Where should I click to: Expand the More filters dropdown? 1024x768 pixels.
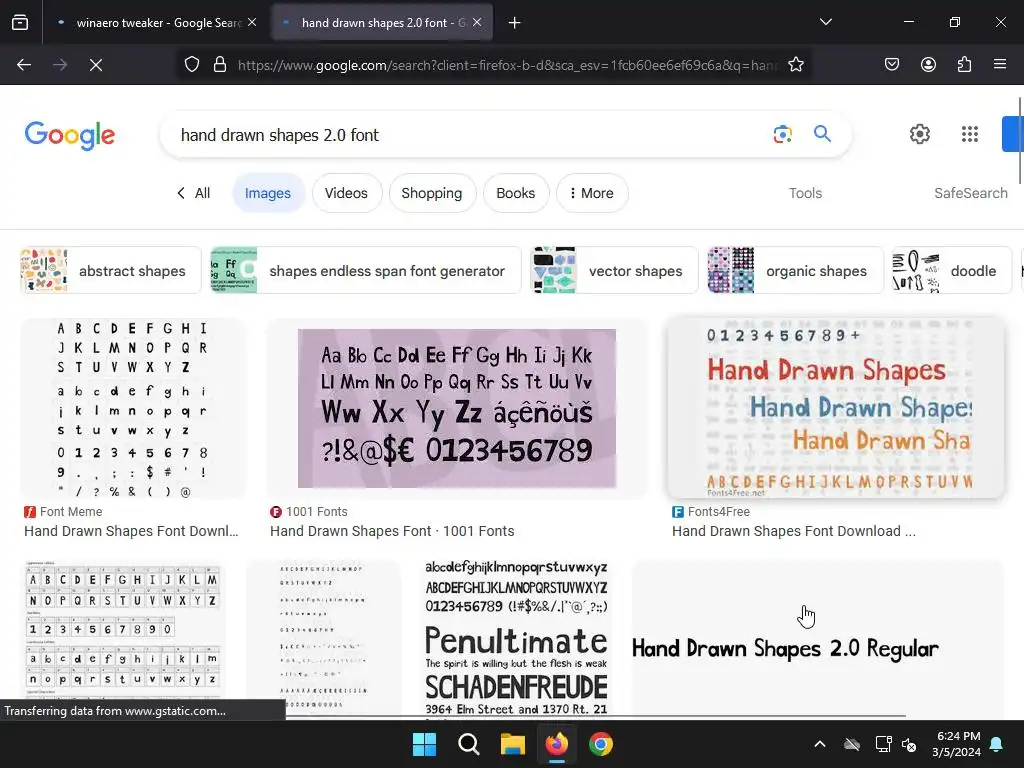(x=592, y=193)
